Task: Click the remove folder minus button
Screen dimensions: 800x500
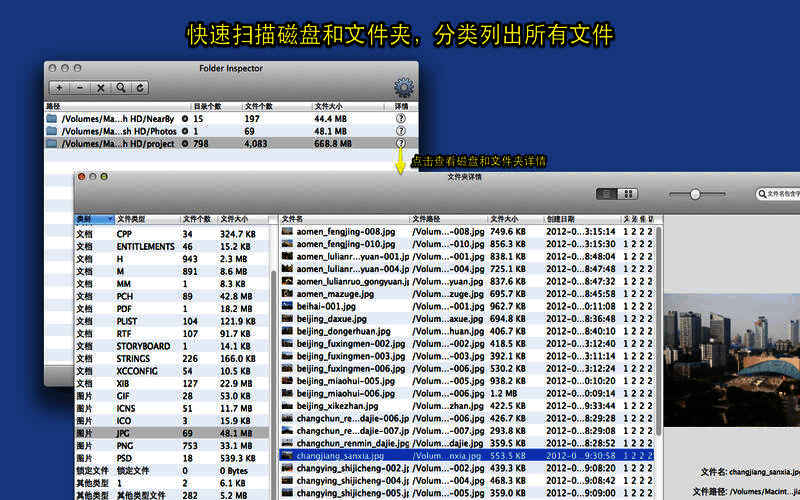Action: 80,88
